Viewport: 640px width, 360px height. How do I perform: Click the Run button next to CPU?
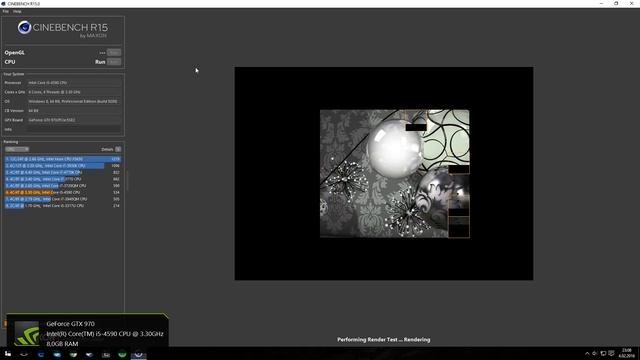[114, 62]
